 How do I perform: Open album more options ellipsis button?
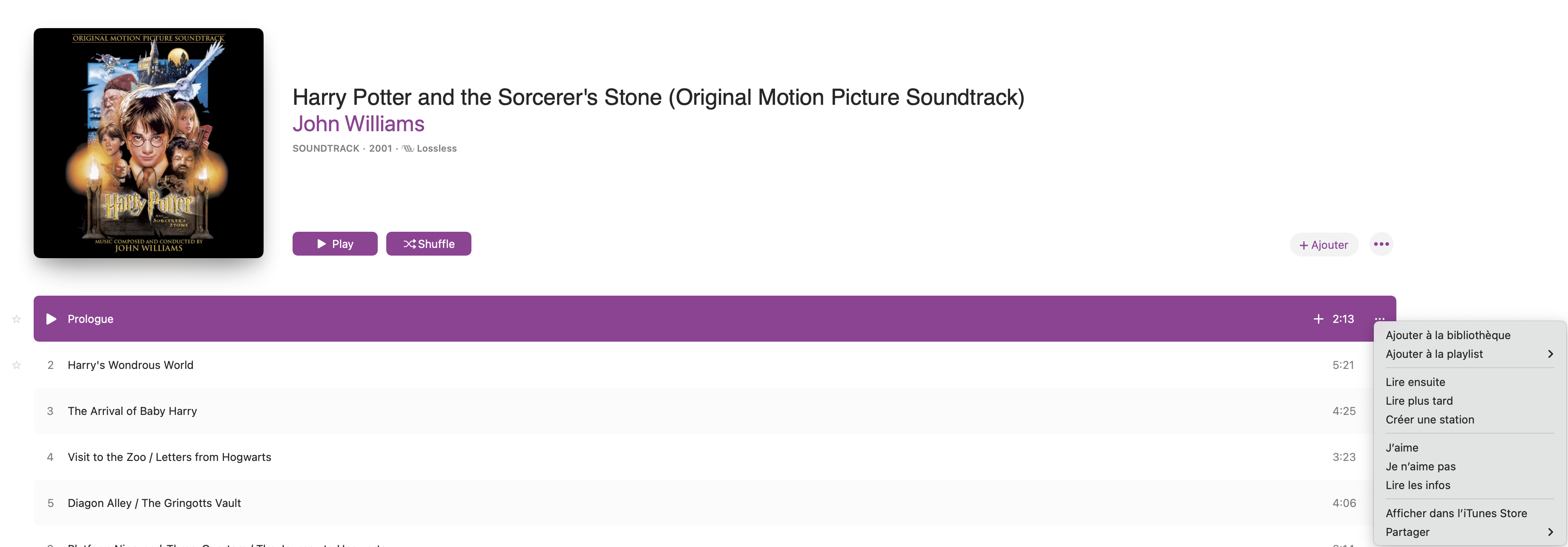point(1381,244)
